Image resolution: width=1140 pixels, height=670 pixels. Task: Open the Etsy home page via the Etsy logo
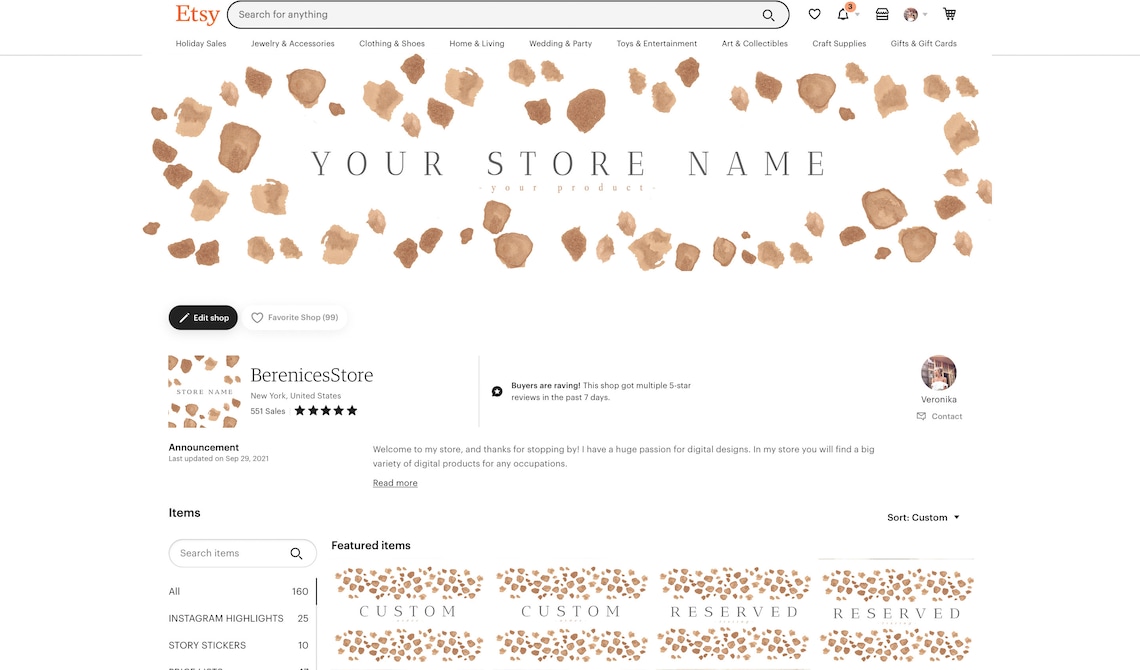197,14
